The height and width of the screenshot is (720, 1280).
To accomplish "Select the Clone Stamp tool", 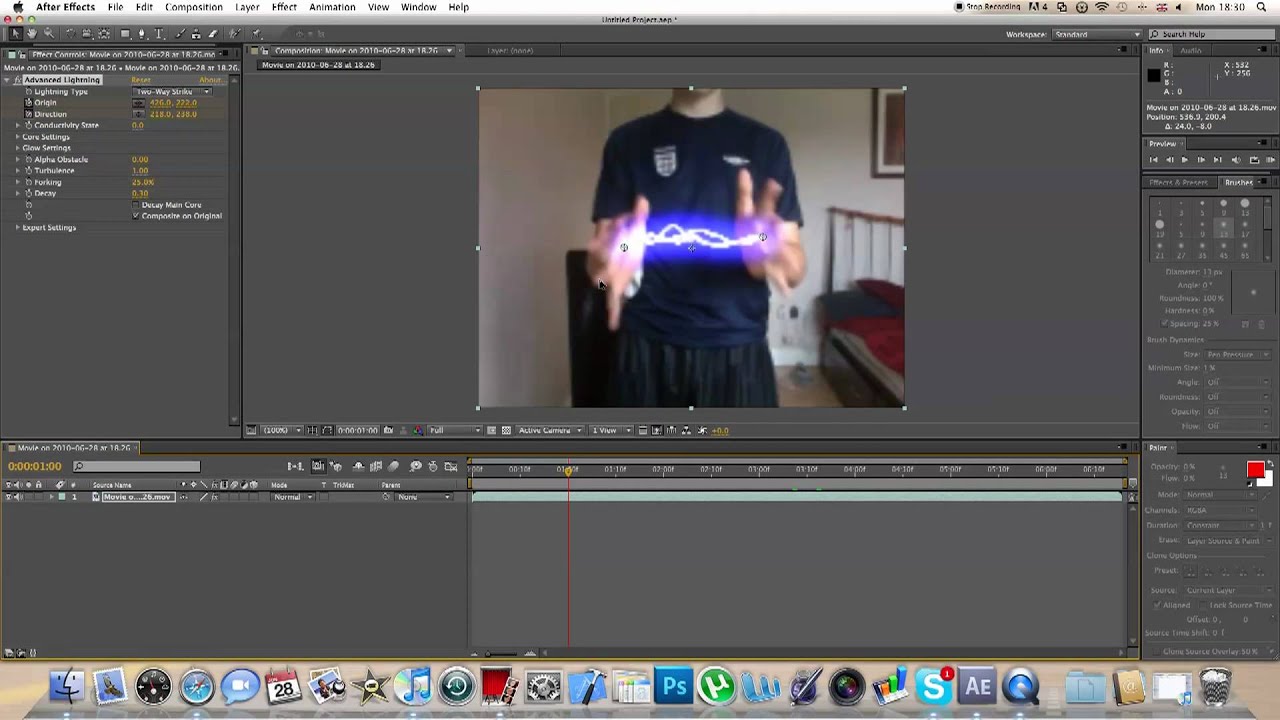I will click(x=195, y=34).
